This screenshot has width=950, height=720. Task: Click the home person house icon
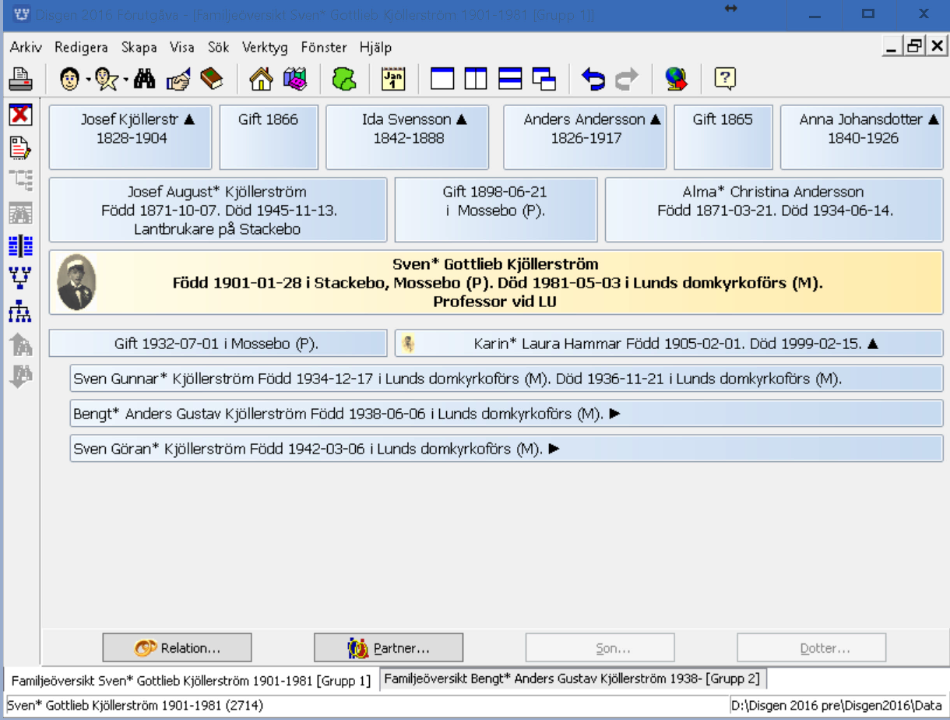click(261, 79)
